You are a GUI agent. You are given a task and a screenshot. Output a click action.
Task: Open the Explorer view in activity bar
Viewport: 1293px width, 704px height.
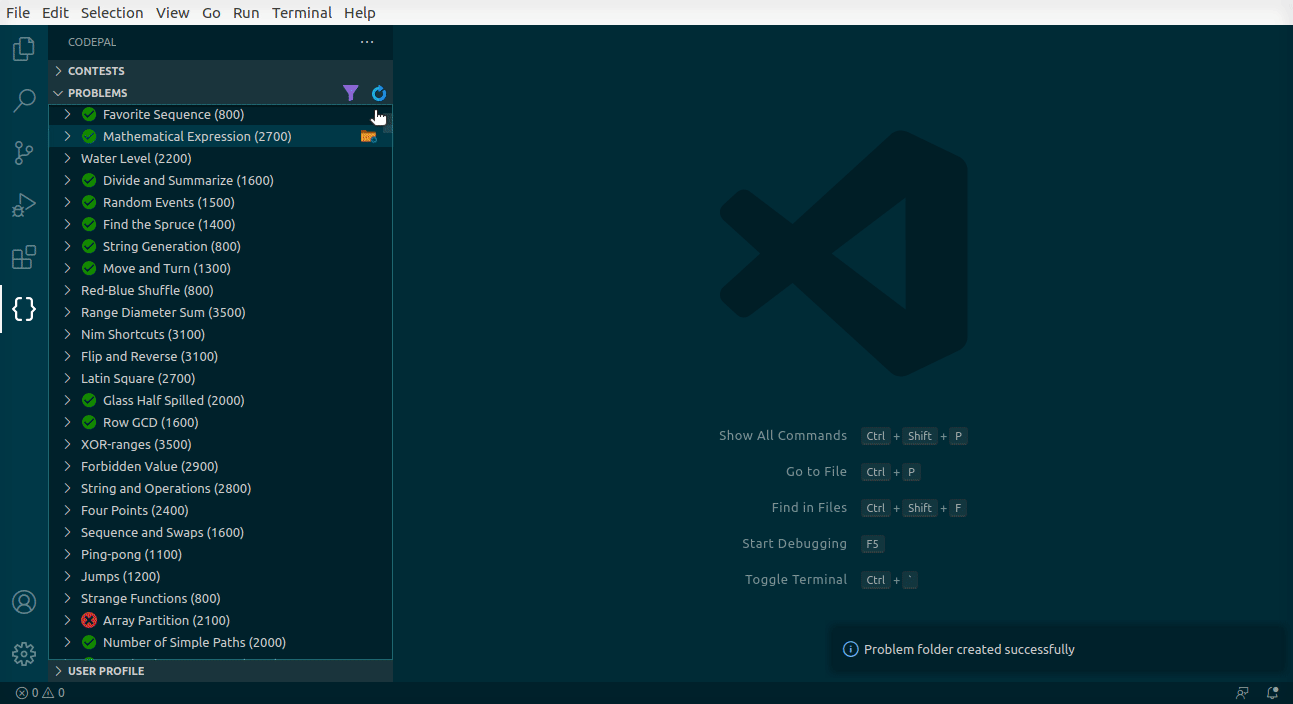click(x=24, y=49)
